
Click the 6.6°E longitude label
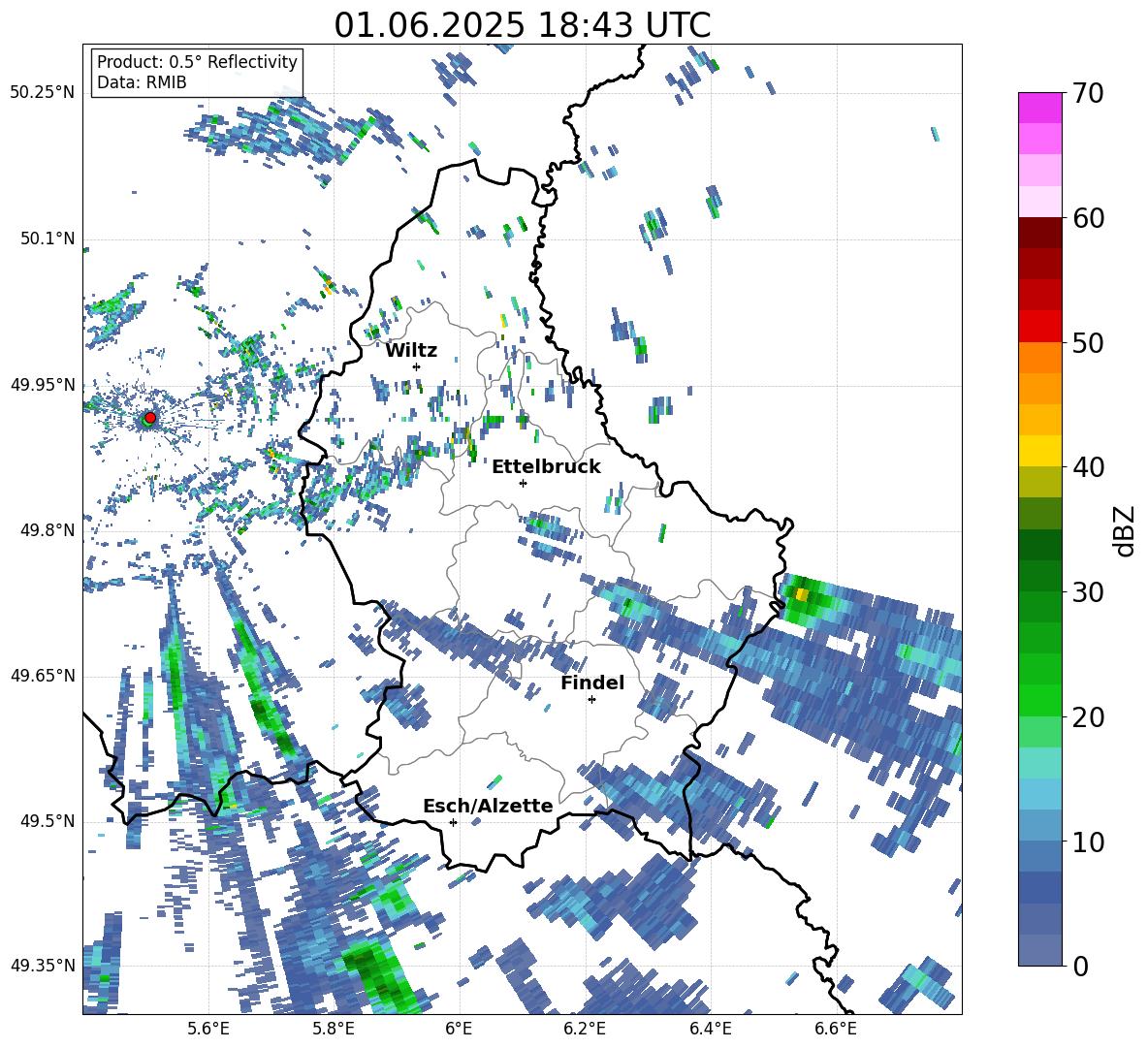(836, 1029)
